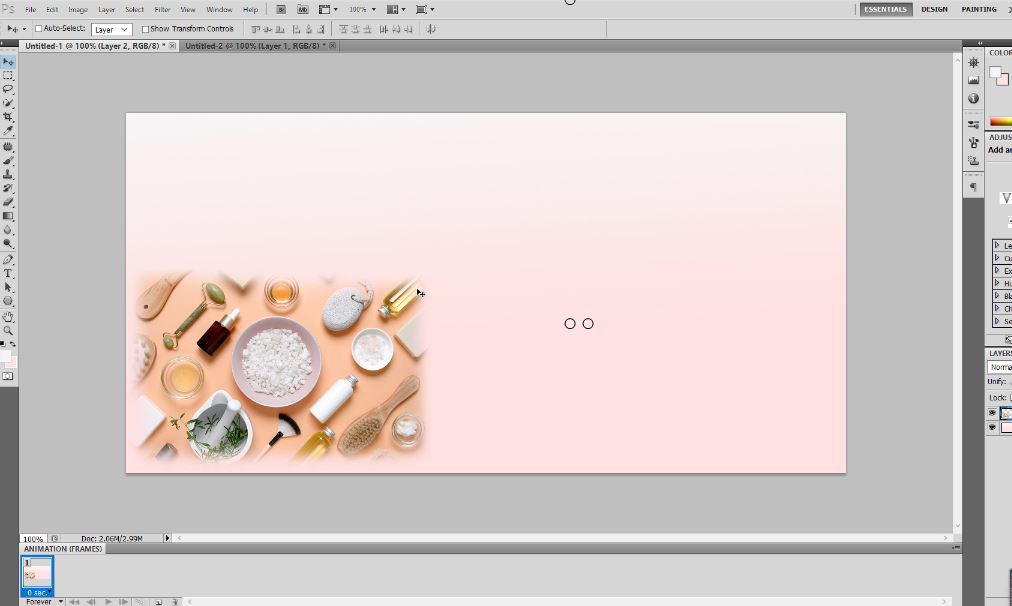
Task: Switch to the Essentials workspace
Action: pyautogui.click(x=886, y=9)
